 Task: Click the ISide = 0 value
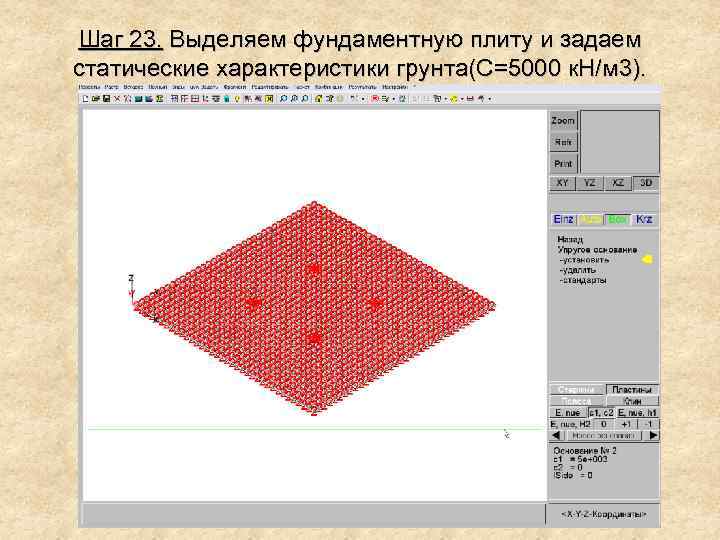coord(573,475)
